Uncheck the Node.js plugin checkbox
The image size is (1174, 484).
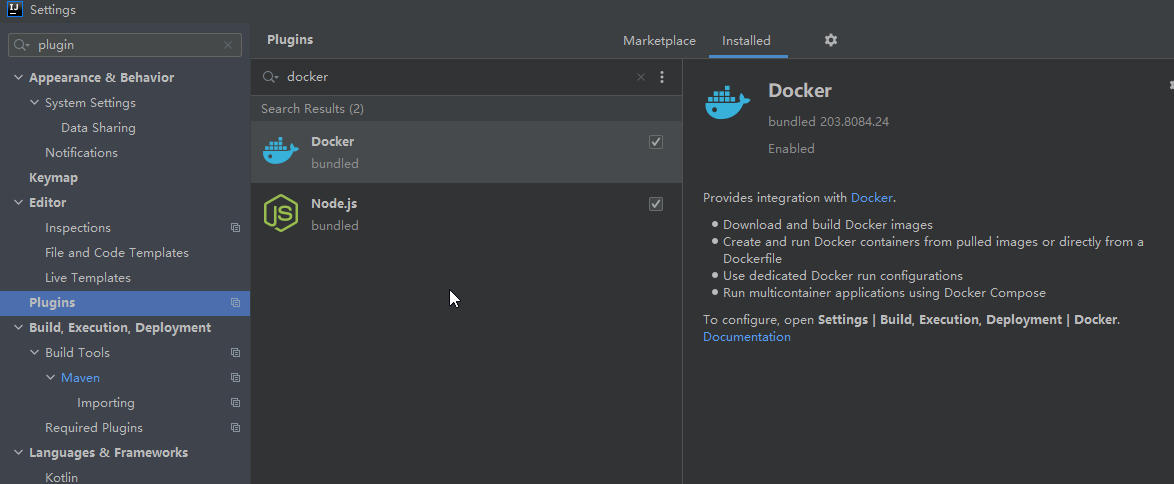656,204
